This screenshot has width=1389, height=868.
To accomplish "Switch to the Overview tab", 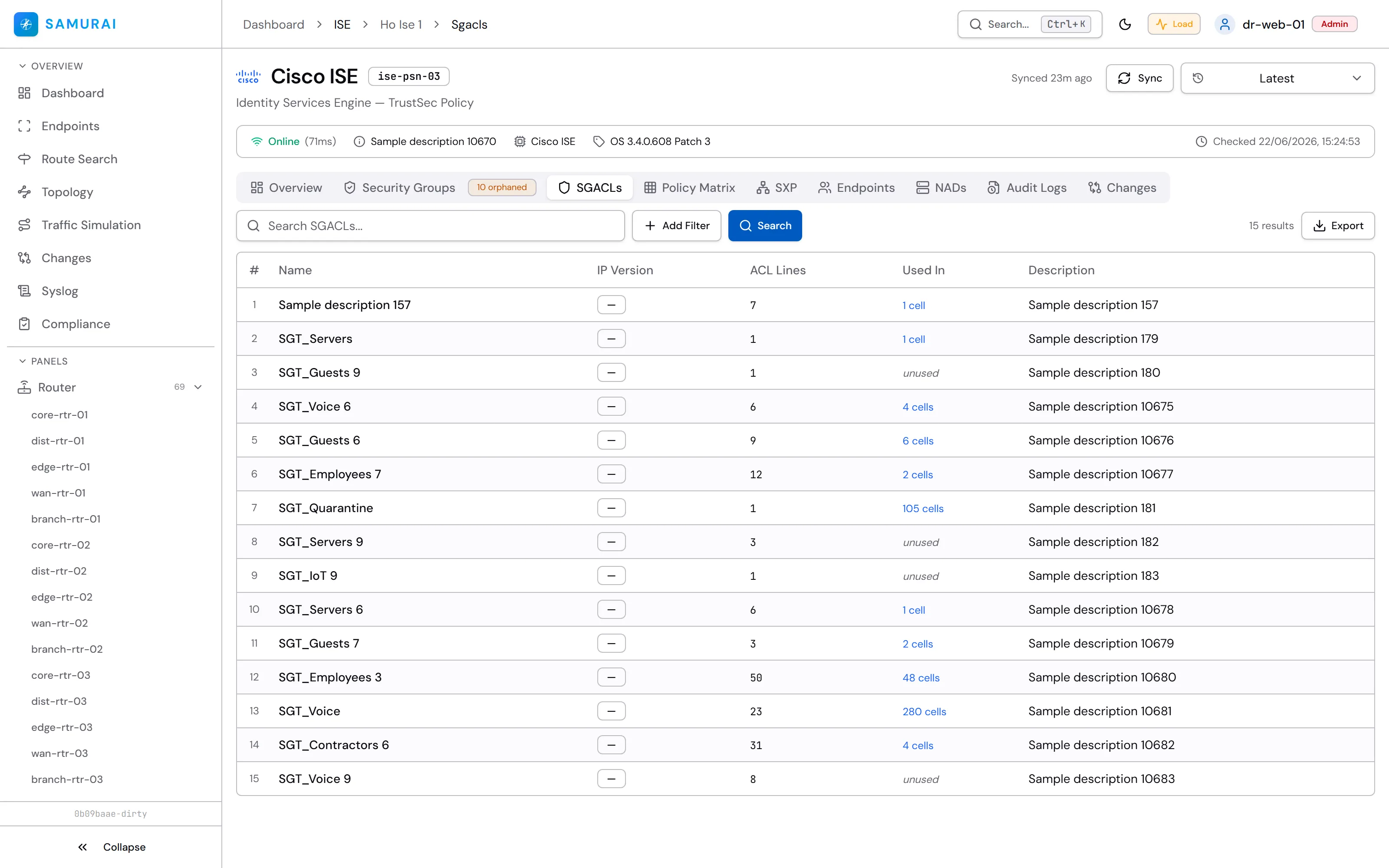I will [x=286, y=188].
